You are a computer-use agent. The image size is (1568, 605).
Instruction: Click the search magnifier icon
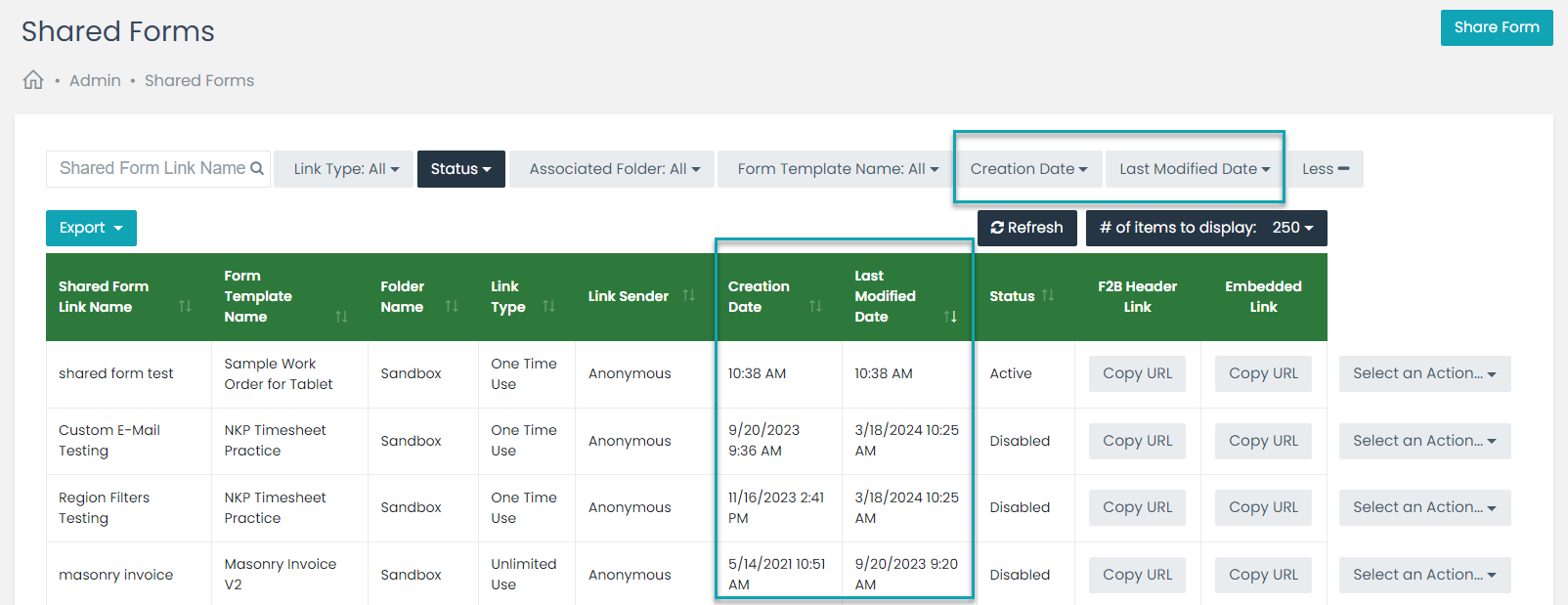tap(257, 168)
